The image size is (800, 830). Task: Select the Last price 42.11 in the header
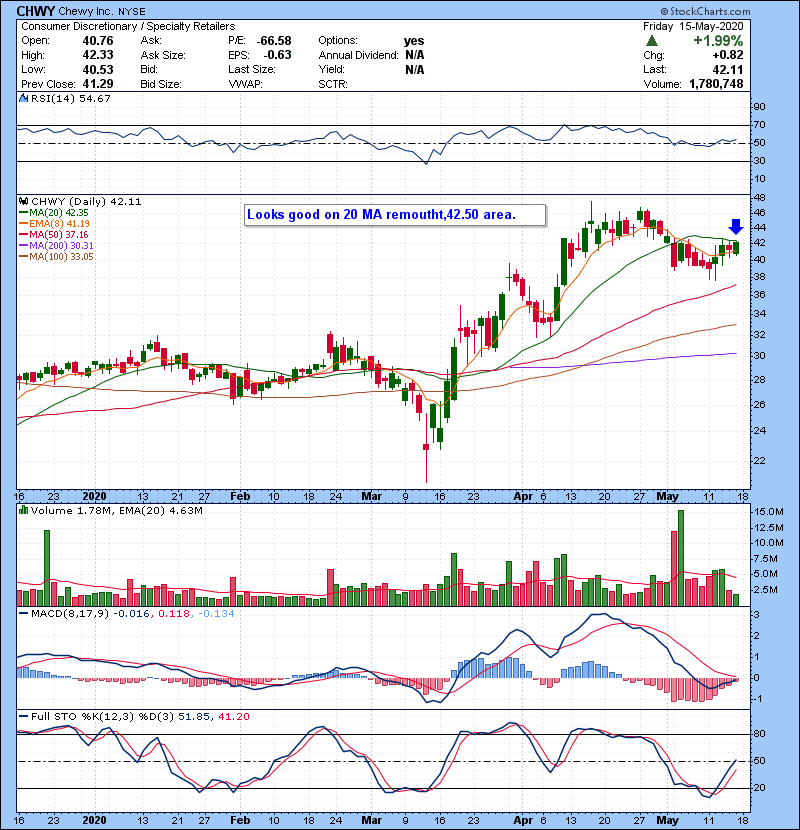tap(728, 69)
